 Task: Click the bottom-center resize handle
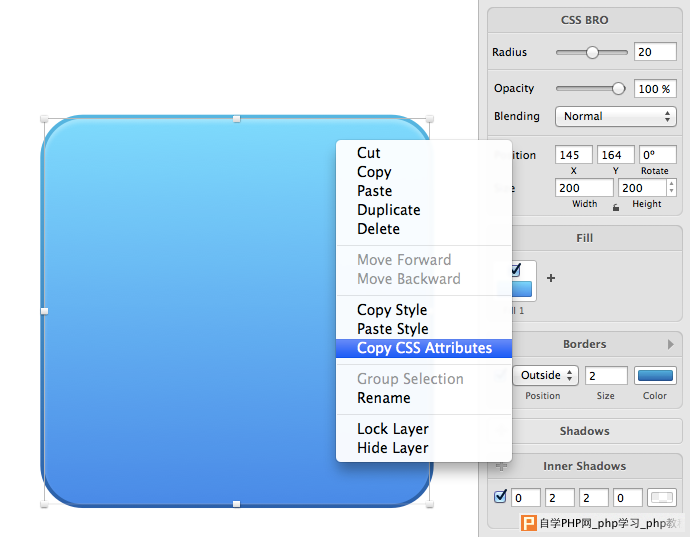[x=237, y=504]
